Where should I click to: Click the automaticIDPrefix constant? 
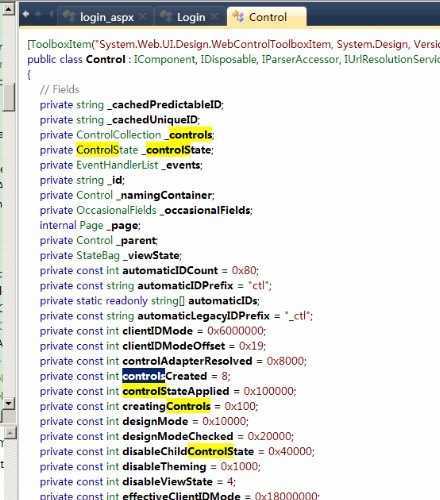[x=185, y=286]
